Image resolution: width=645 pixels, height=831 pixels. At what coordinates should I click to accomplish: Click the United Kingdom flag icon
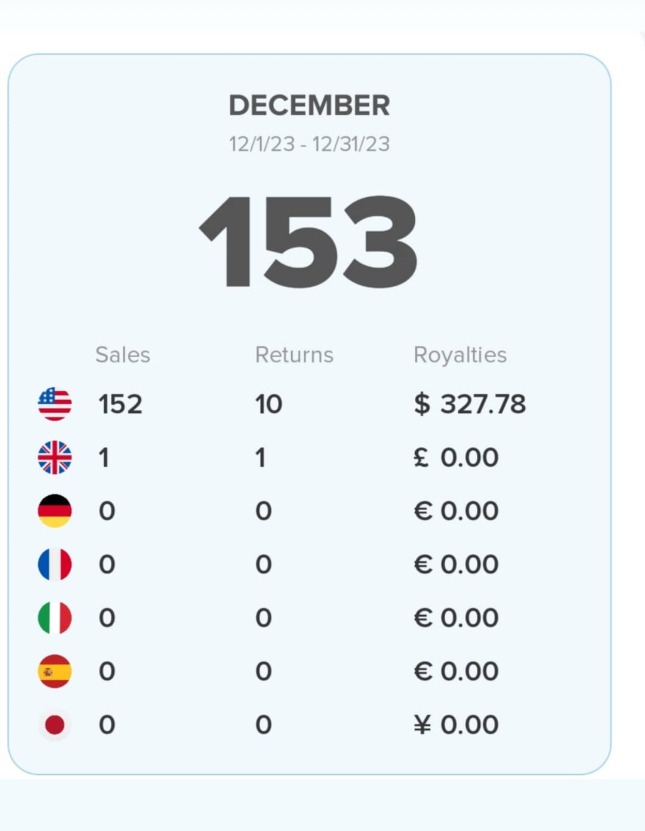click(55, 458)
